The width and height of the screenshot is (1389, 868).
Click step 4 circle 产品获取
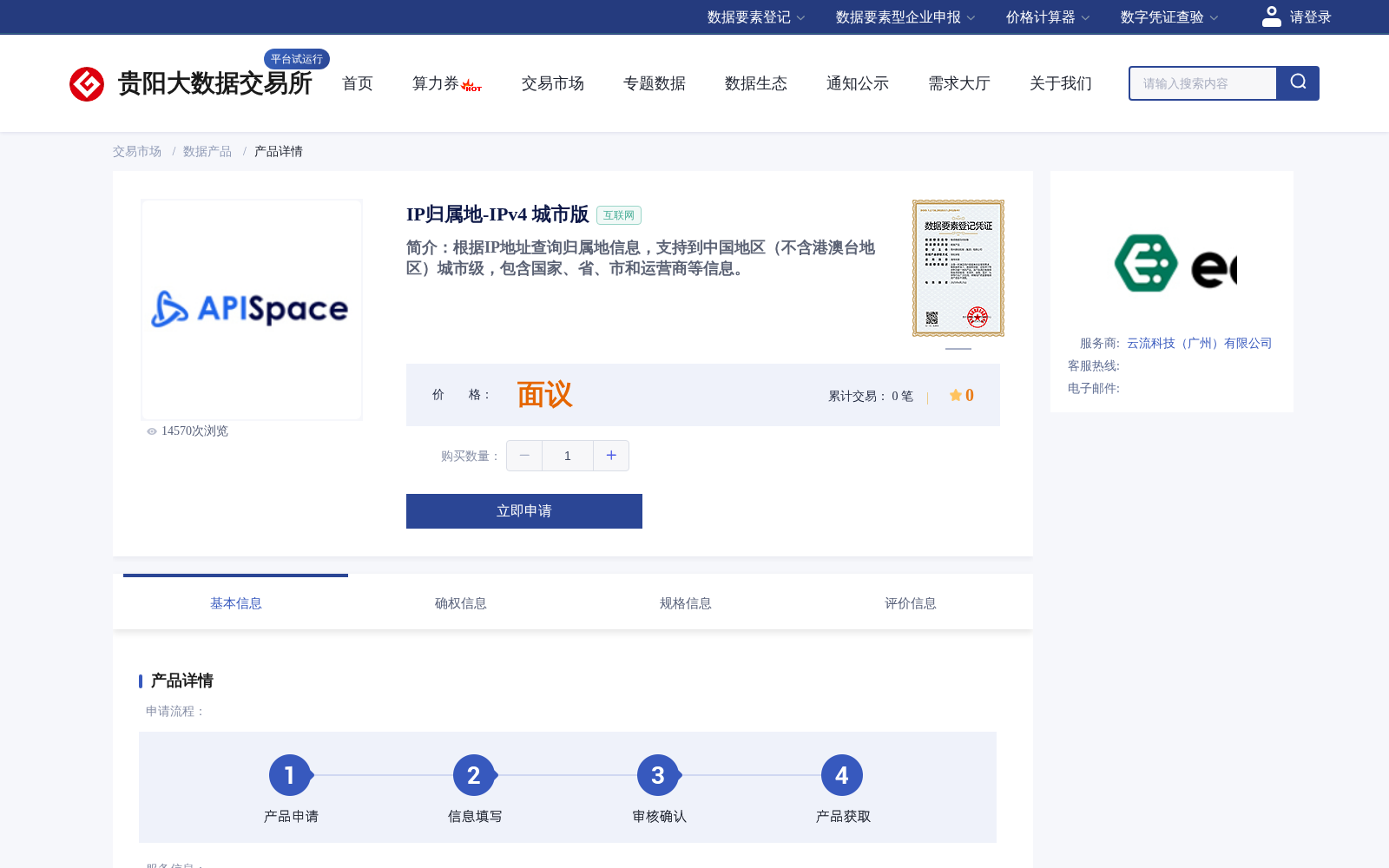(x=842, y=775)
